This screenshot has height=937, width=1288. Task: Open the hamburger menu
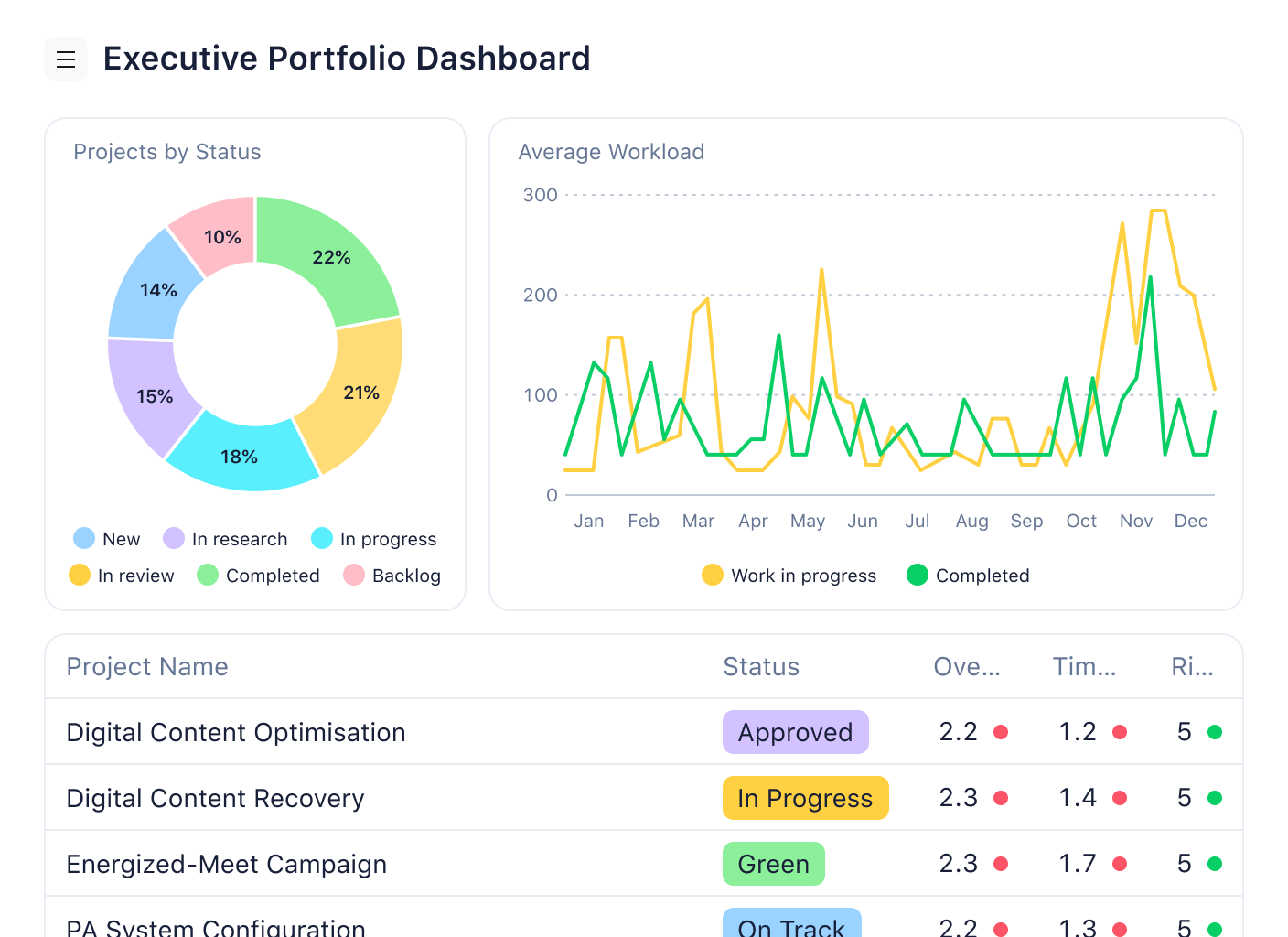point(65,59)
